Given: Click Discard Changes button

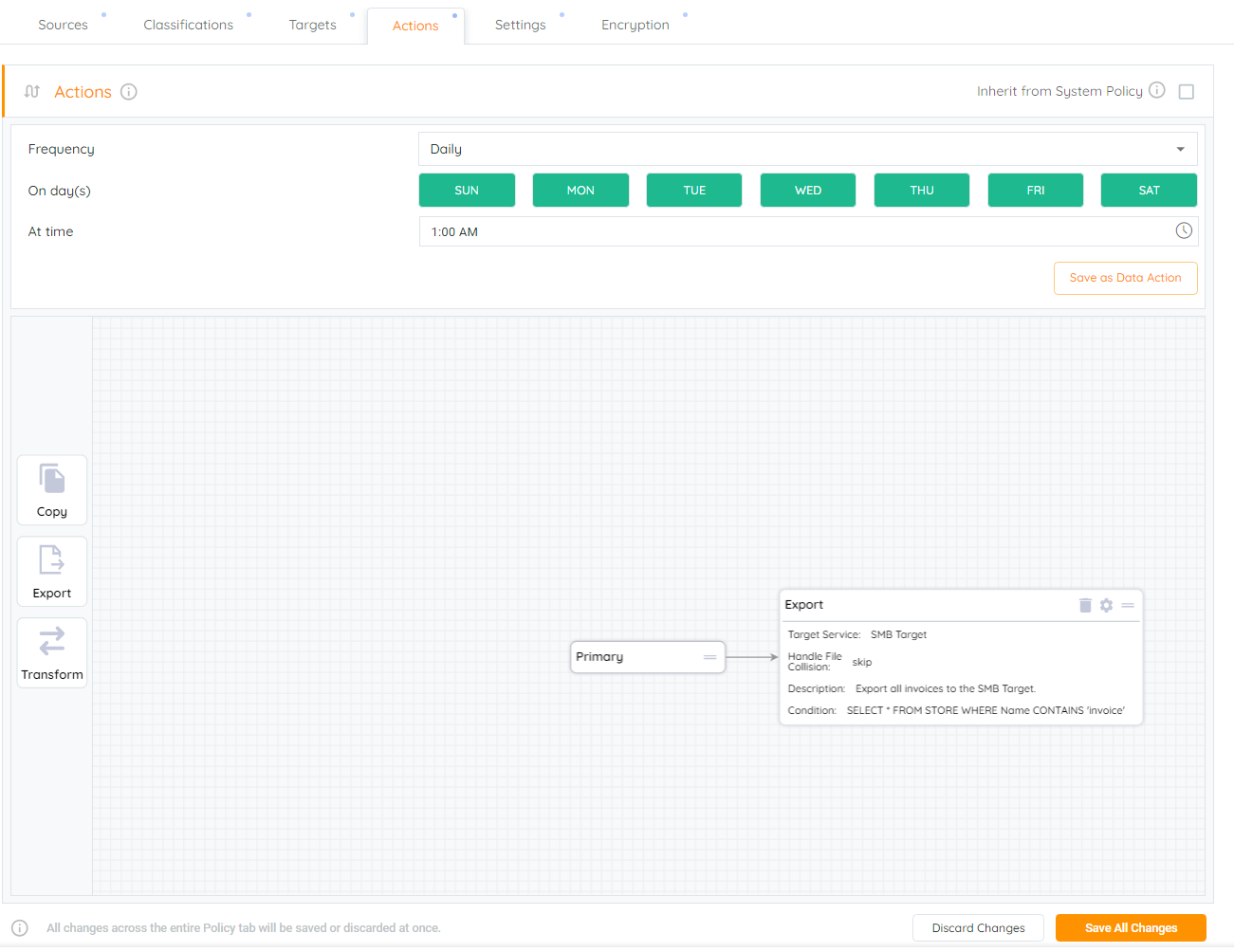Looking at the screenshot, I should (x=978, y=927).
